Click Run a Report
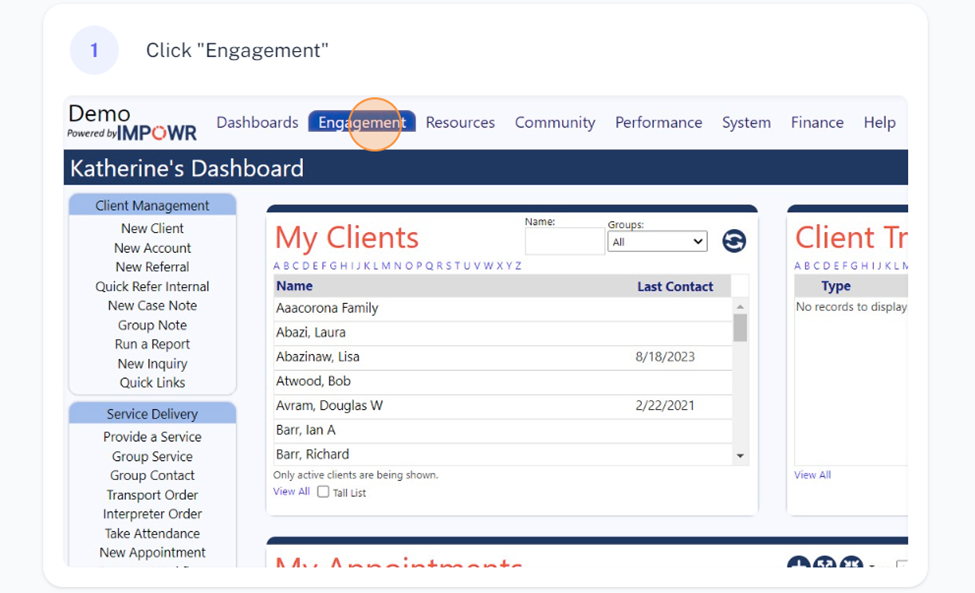Screen dimensions: 975x593 click(152, 344)
